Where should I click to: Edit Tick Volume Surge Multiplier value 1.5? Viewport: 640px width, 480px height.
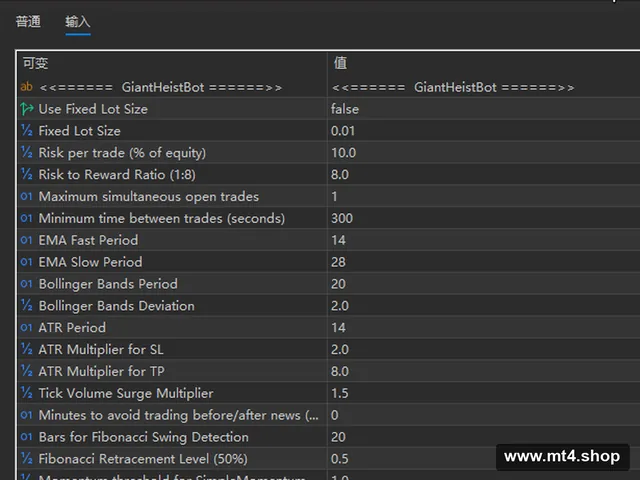coord(340,393)
